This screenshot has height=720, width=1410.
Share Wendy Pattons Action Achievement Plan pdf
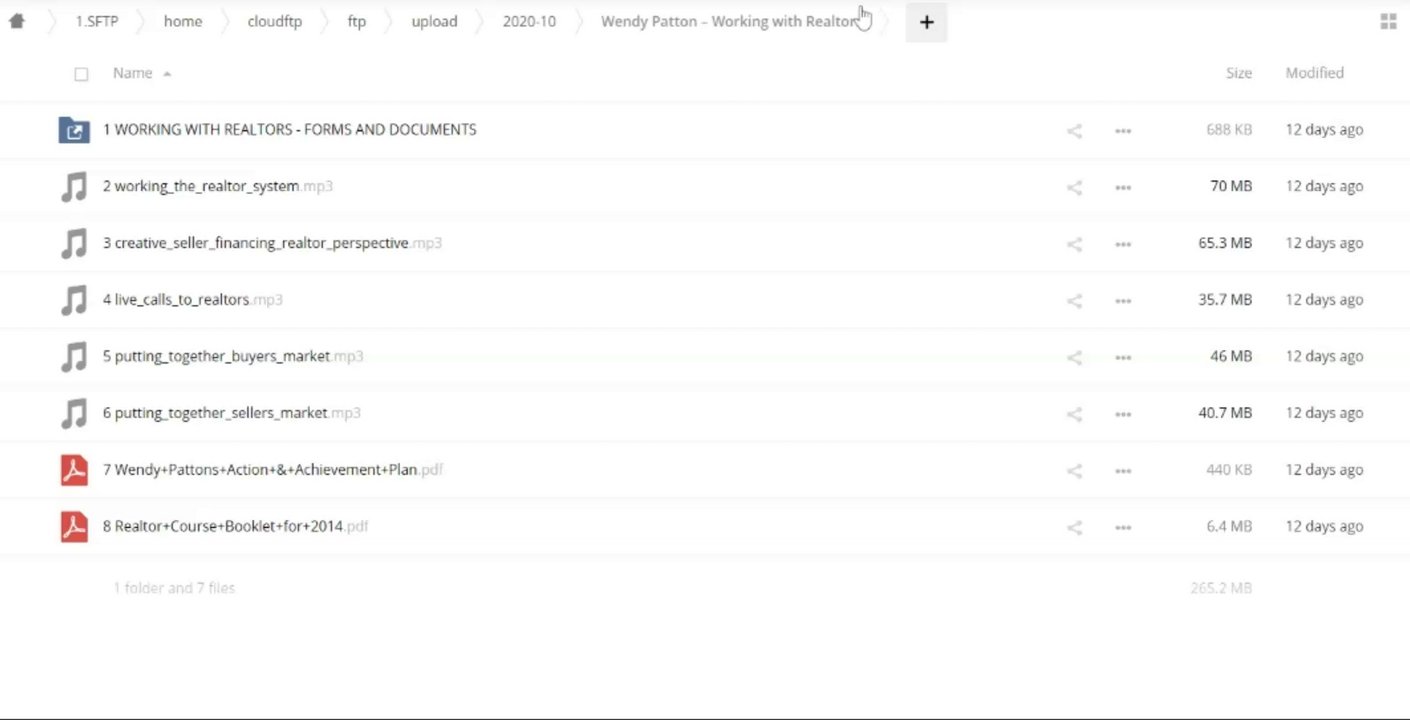1074,470
